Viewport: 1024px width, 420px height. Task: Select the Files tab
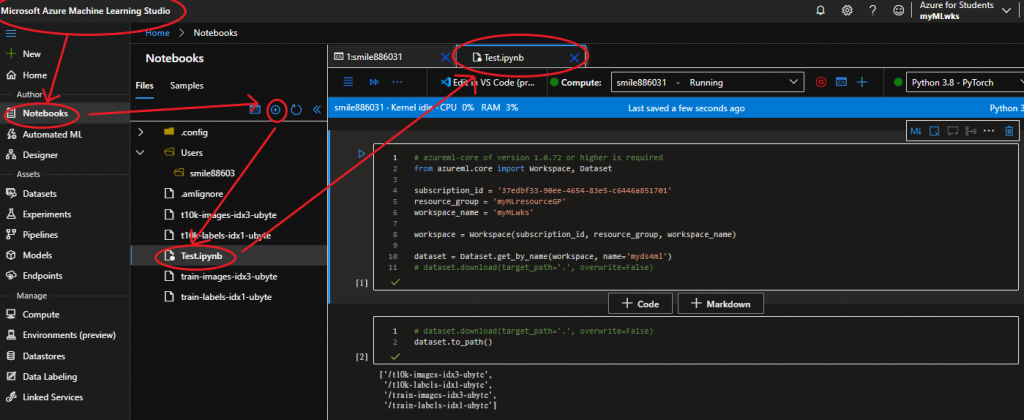click(144, 86)
